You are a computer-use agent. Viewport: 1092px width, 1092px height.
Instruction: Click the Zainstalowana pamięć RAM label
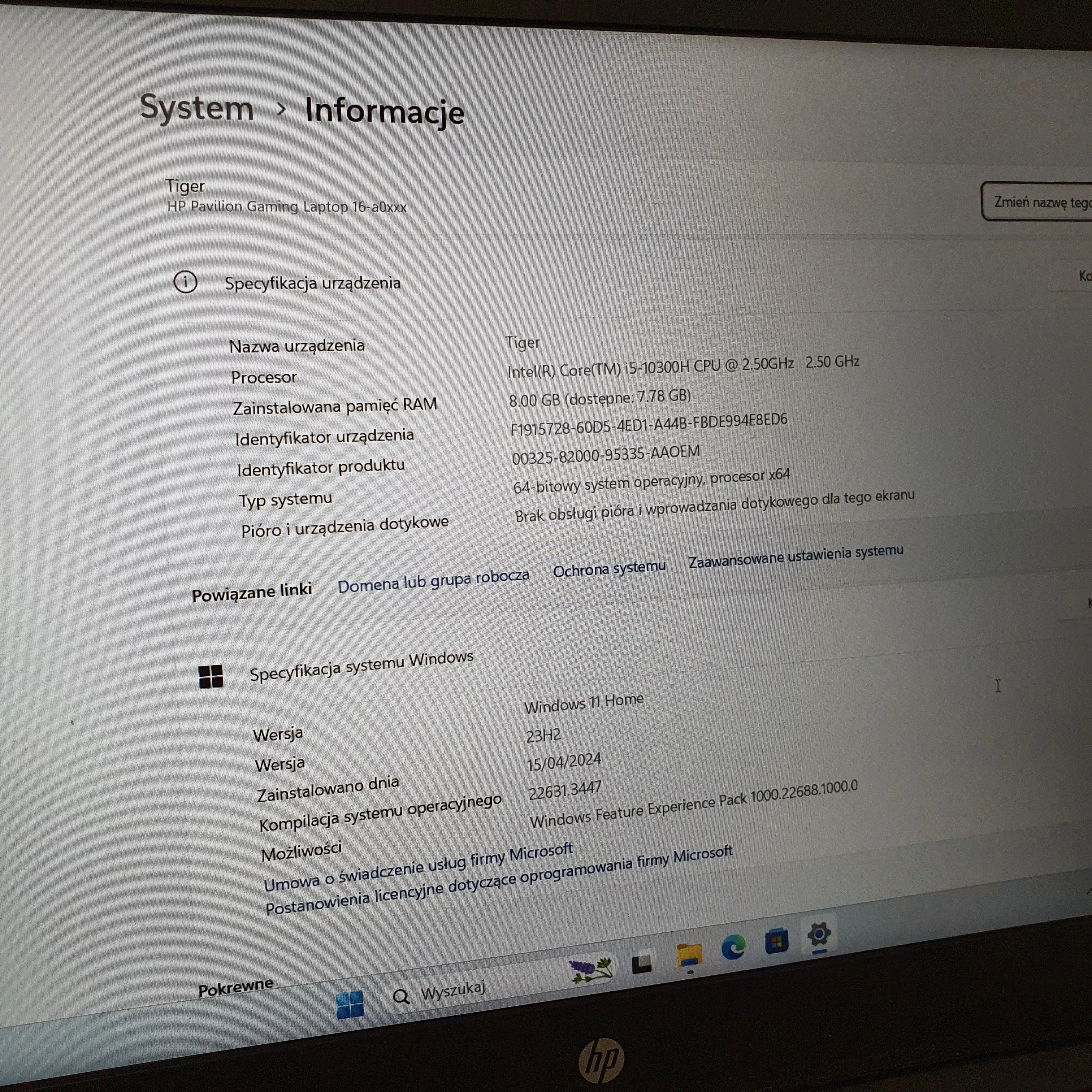pyautogui.click(x=335, y=406)
